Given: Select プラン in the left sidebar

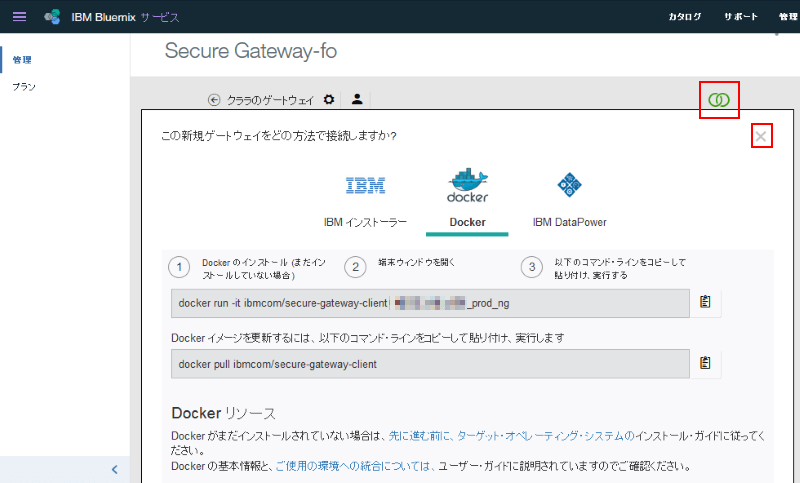Looking at the screenshot, I should 24,87.
